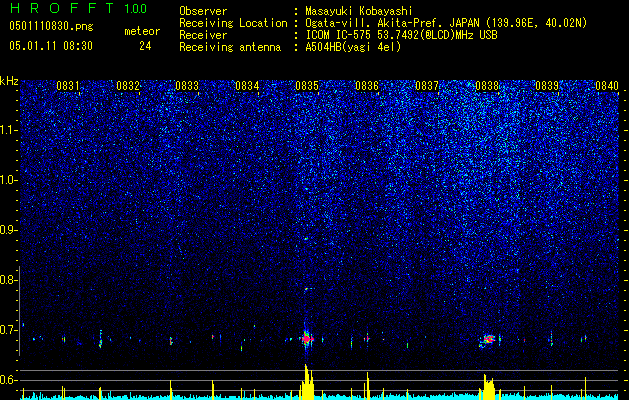
Task: Click the strong red meteor echo at 0835
Action: 307,339
